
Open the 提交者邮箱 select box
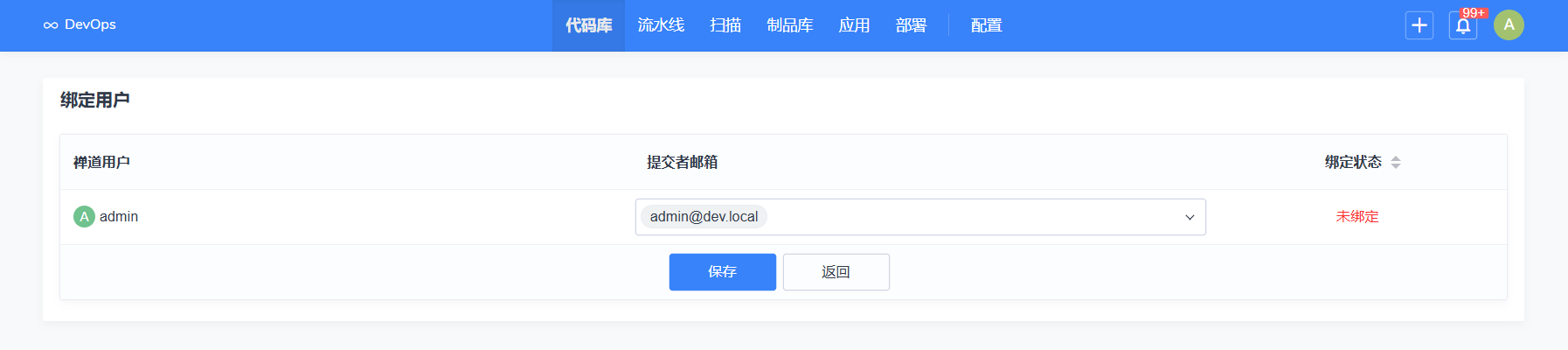pos(961,217)
